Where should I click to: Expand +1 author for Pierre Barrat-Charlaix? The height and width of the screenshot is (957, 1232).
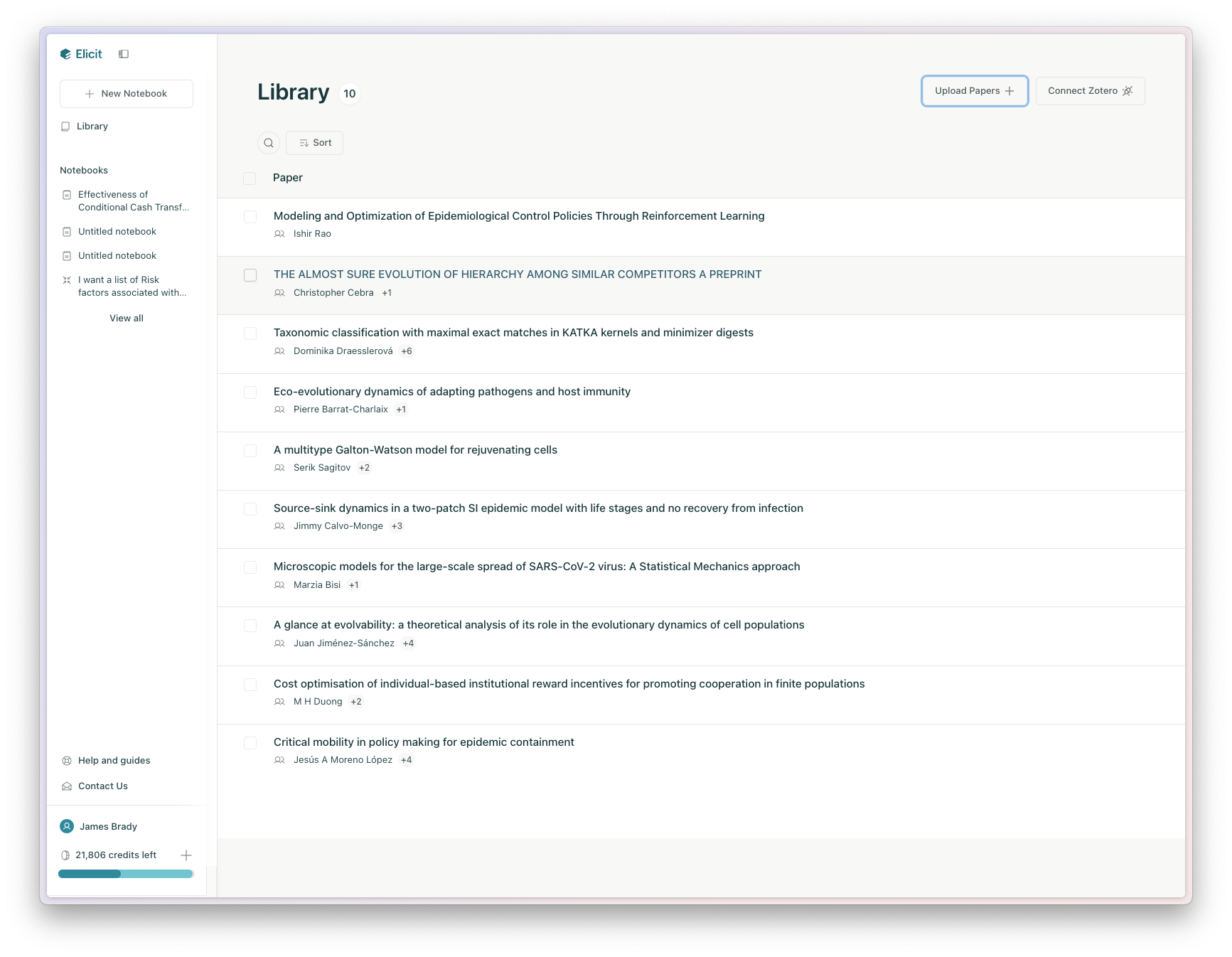pos(401,410)
